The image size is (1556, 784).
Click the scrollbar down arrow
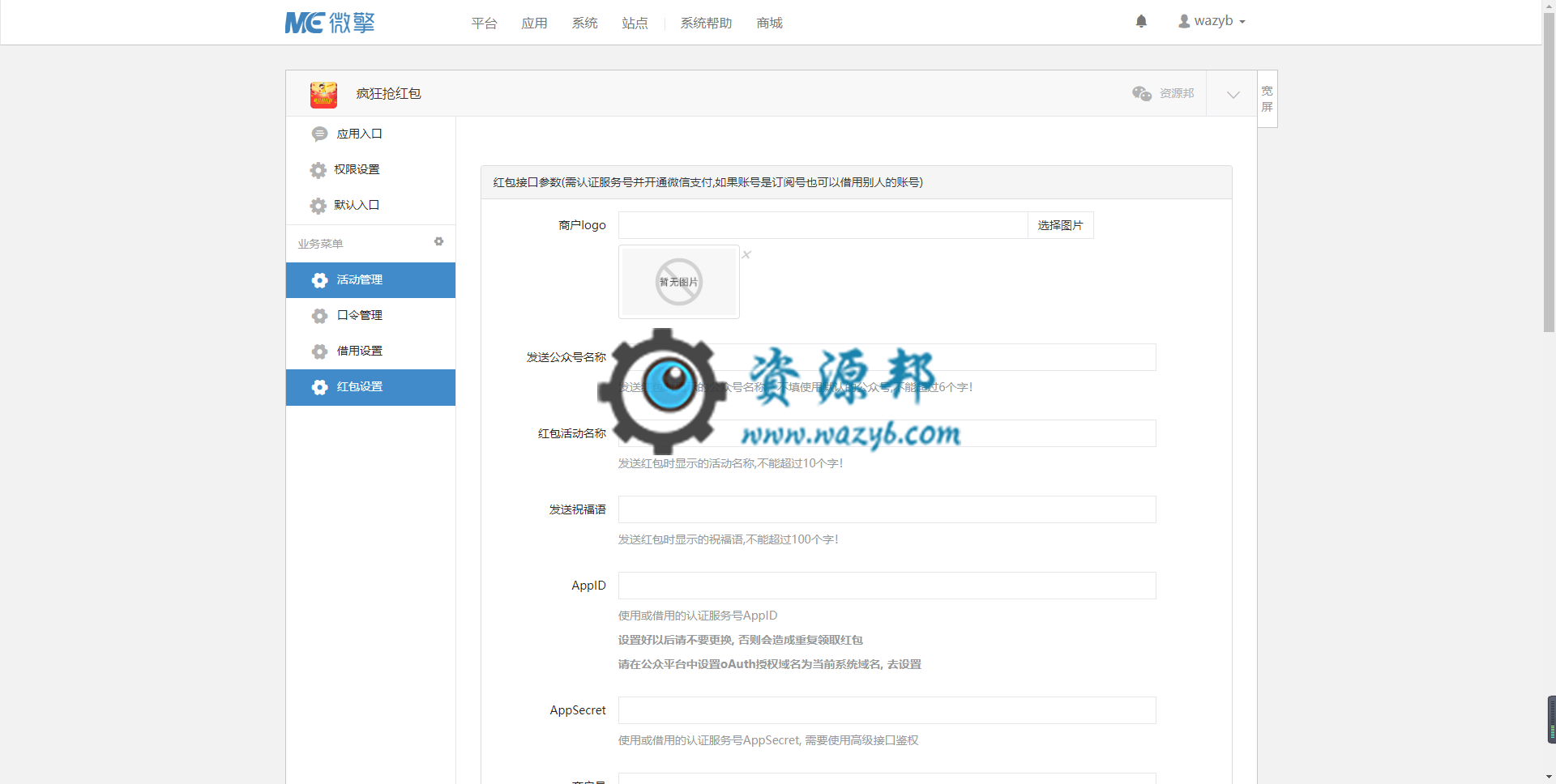[x=1549, y=777]
